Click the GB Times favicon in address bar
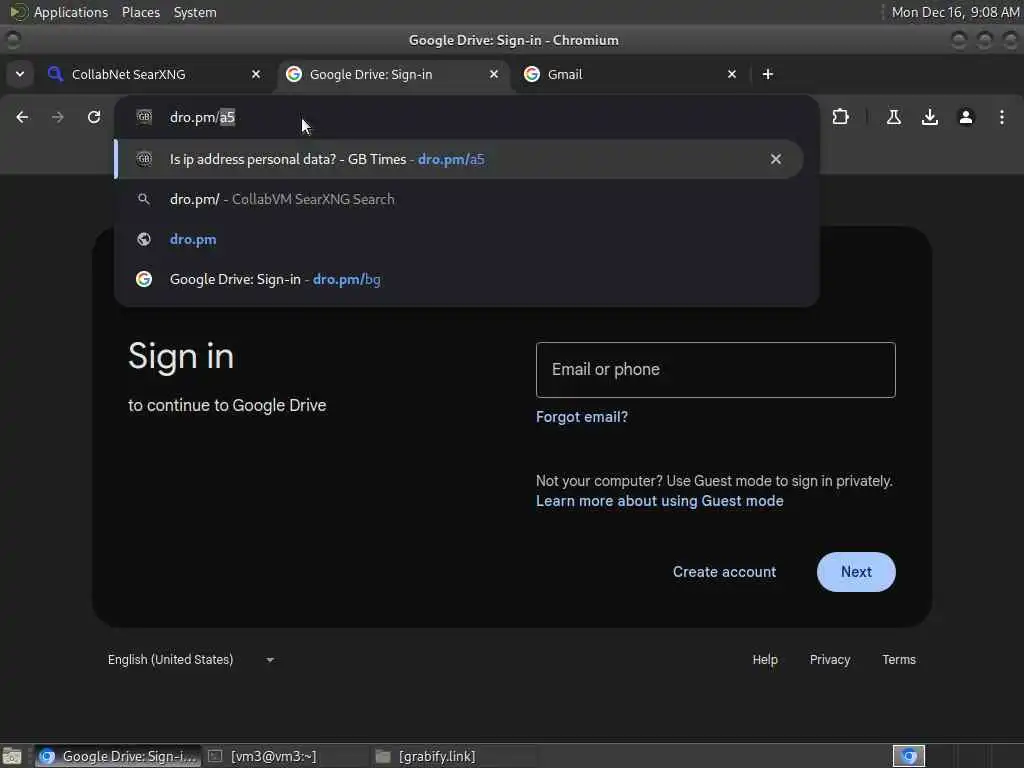 coord(144,117)
